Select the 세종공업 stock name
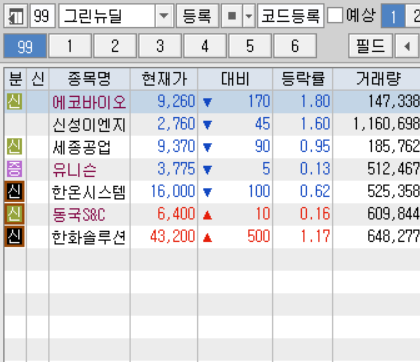This screenshot has width=420, height=362. (81, 147)
